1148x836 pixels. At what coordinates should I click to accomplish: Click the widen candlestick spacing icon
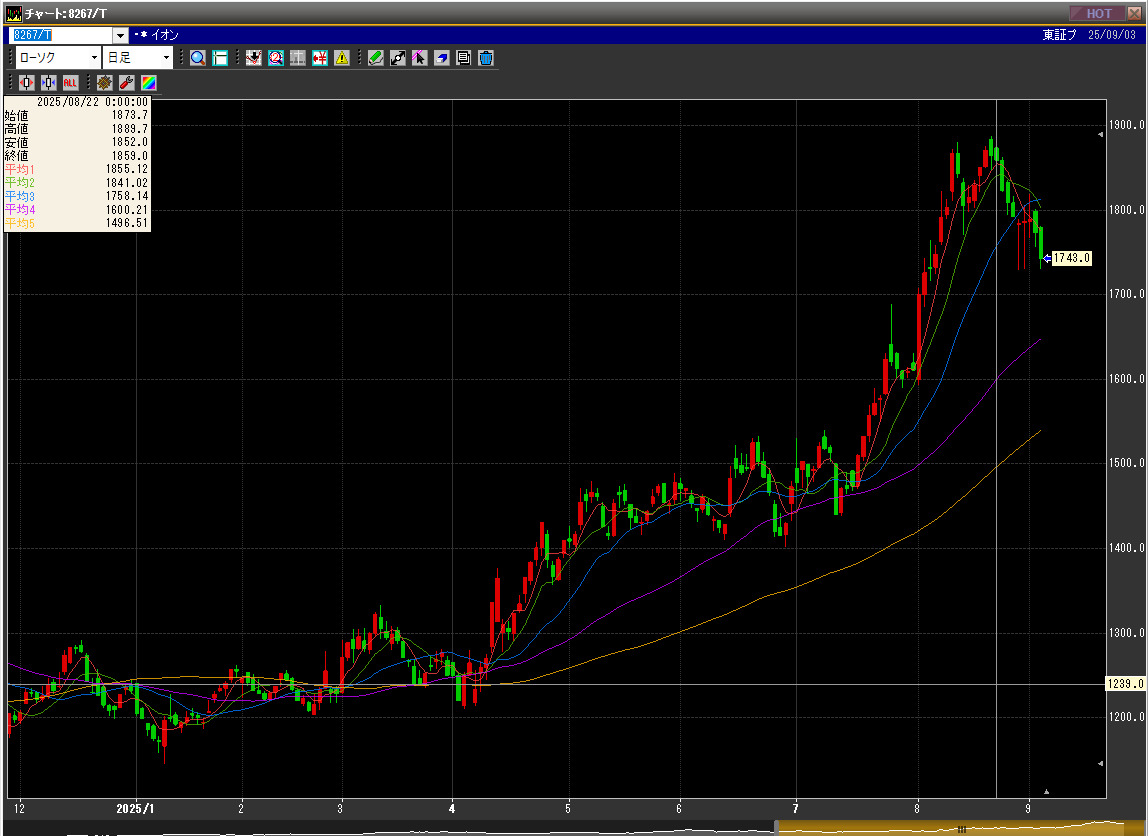26,83
